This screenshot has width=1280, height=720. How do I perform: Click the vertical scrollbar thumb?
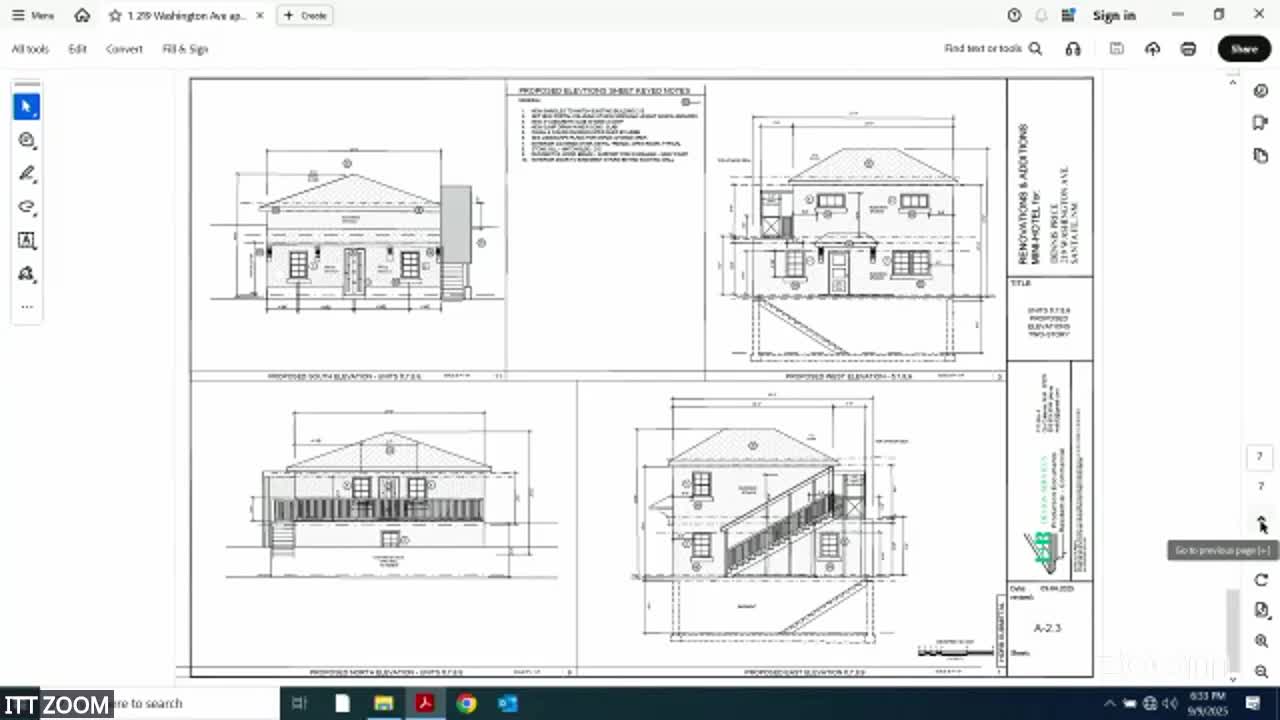1232,632
